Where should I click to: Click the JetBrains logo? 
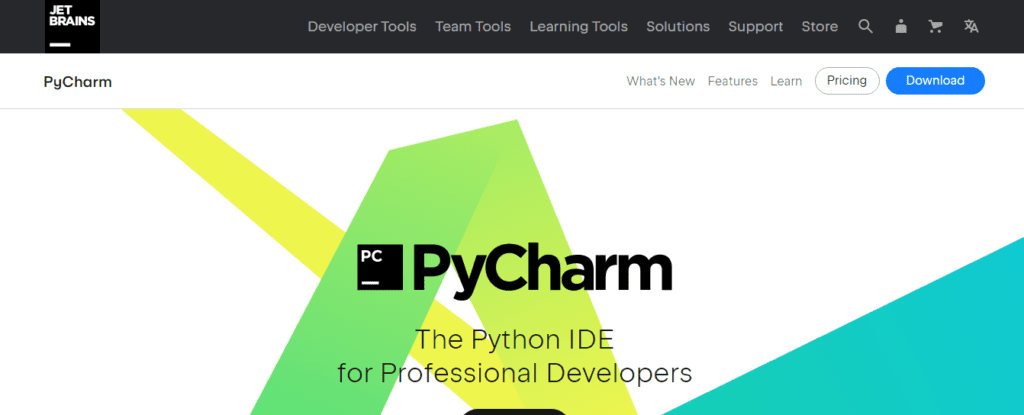click(x=72, y=26)
